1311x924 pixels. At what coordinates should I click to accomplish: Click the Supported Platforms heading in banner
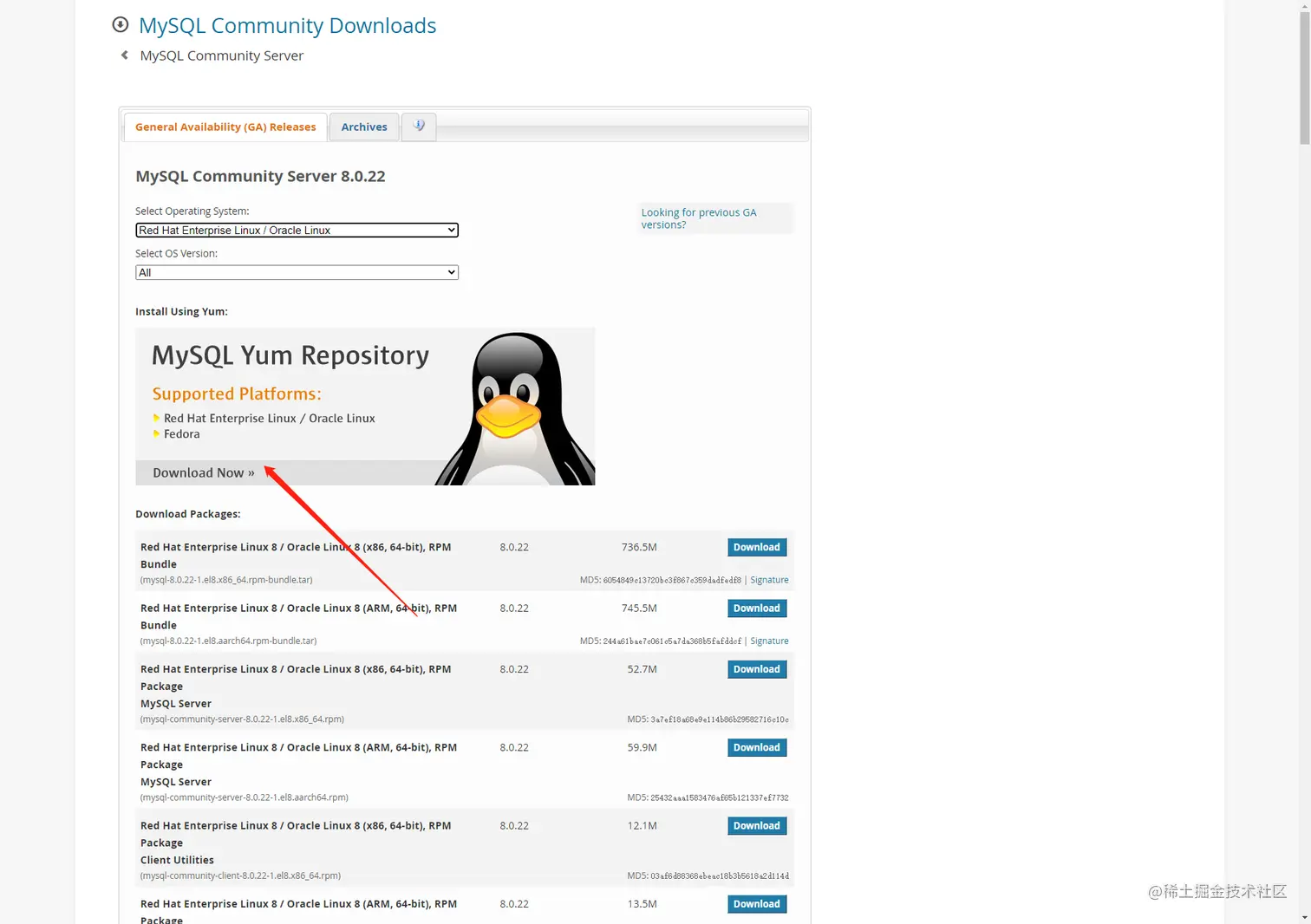click(237, 394)
